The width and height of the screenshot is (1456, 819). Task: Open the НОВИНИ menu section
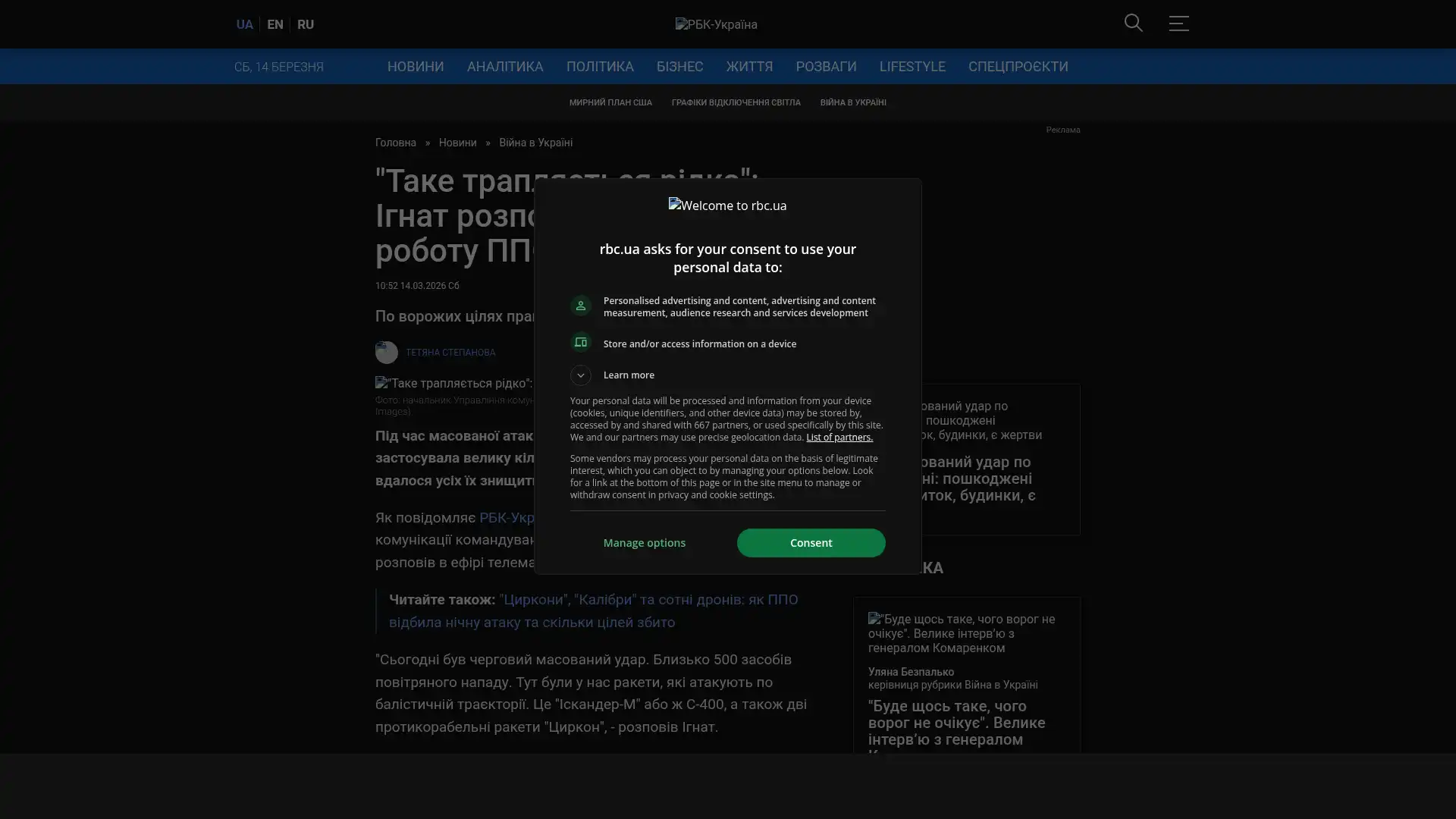pos(416,67)
